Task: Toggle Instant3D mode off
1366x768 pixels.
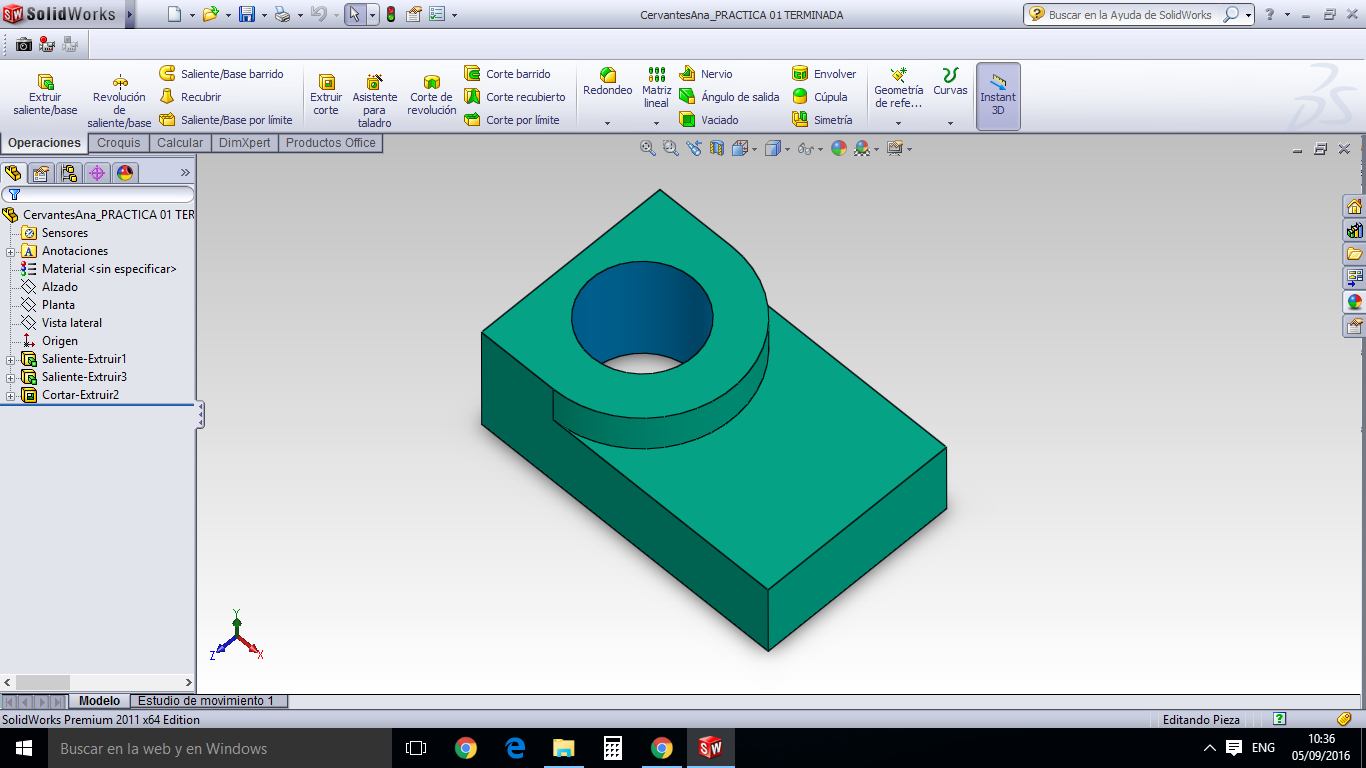Action: click(997, 95)
